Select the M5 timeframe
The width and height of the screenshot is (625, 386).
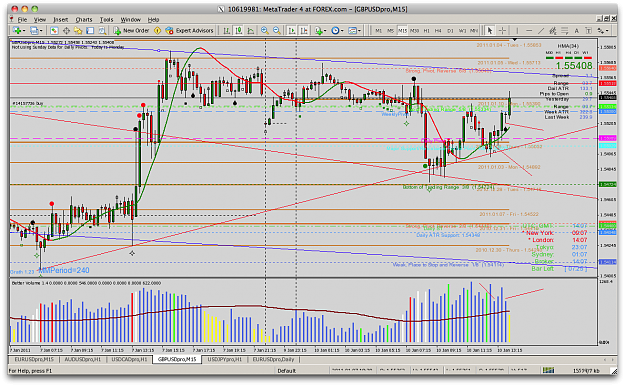(x=390, y=31)
